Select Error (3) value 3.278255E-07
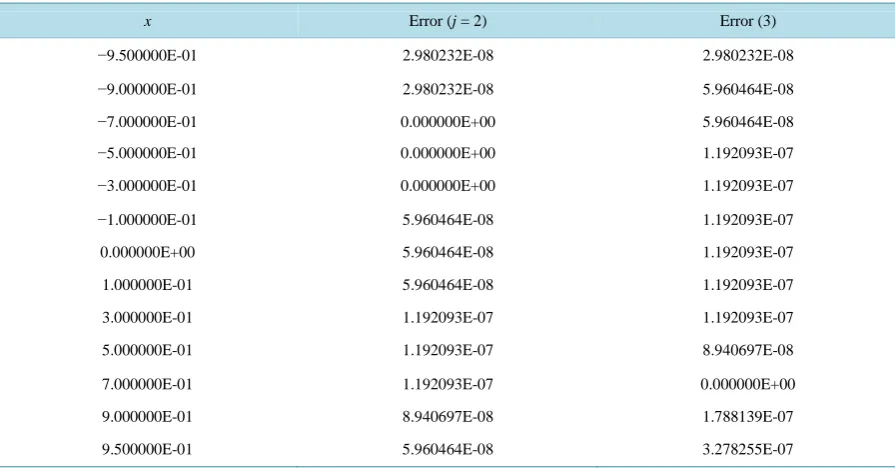This screenshot has width=895, height=468. click(748, 449)
